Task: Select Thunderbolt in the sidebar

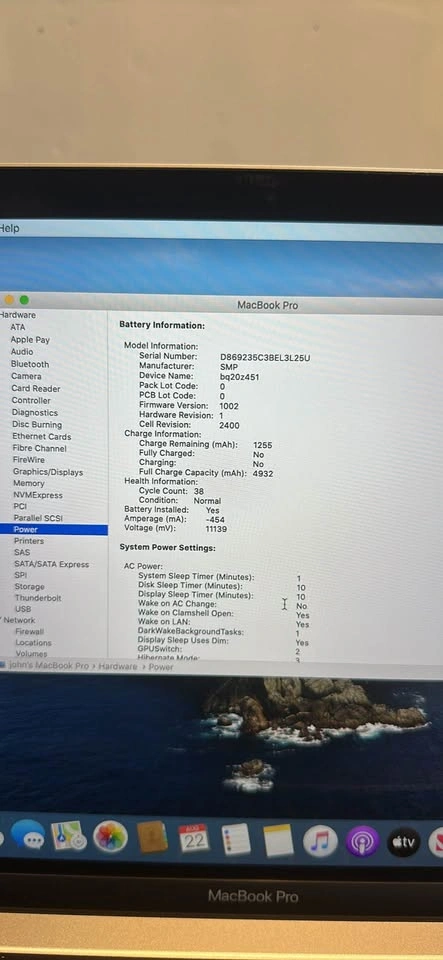Action: (38, 598)
